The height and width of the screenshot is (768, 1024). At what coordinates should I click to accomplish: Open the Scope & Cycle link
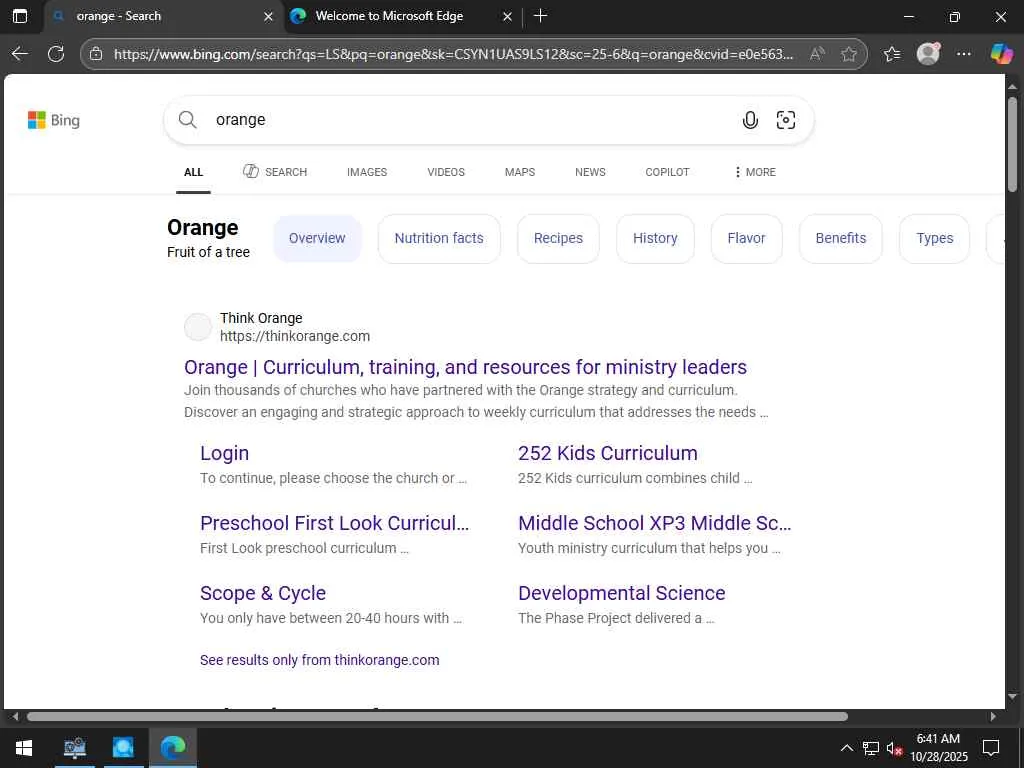pos(263,593)
